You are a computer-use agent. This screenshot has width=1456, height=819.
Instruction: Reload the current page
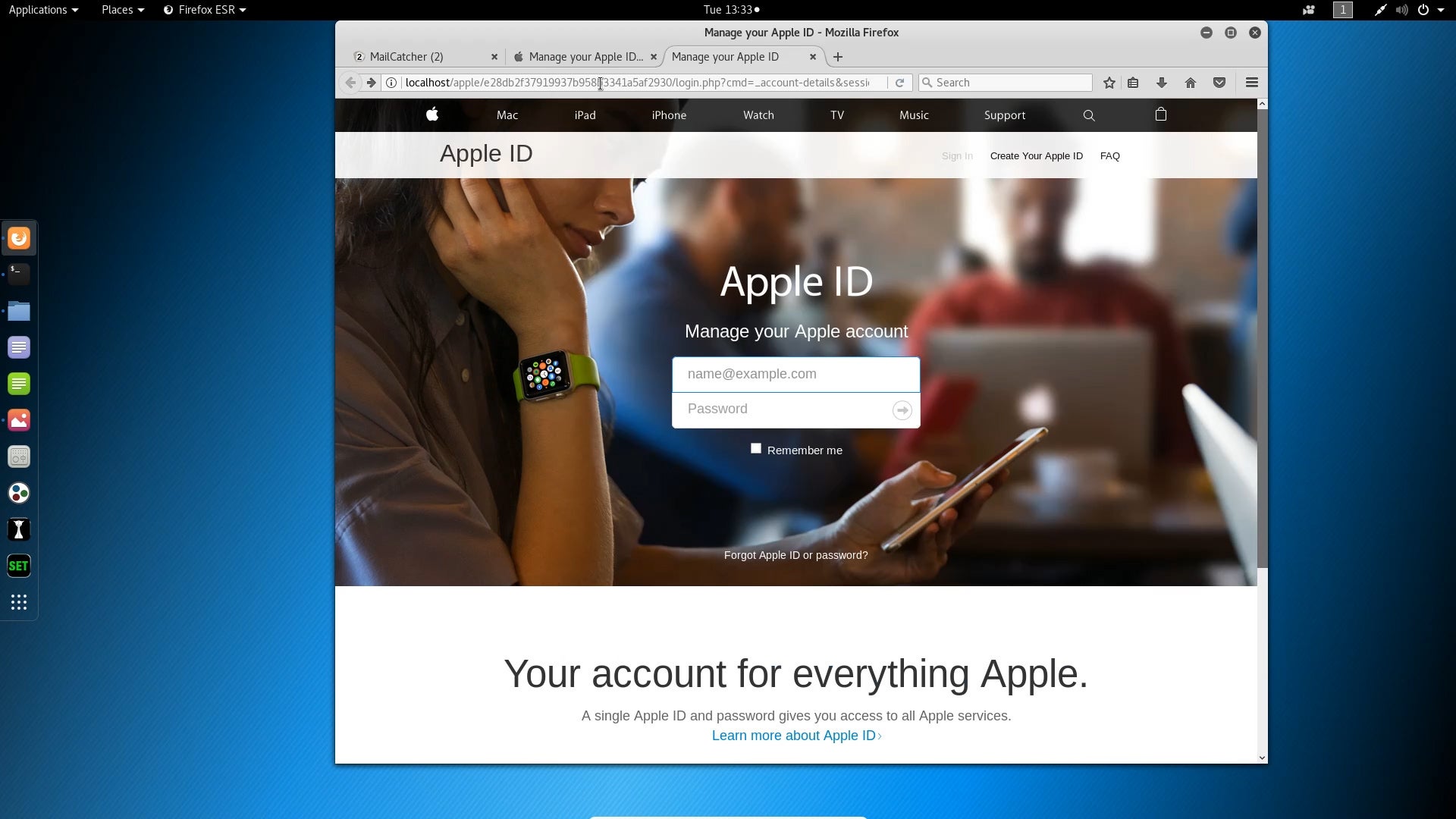[899, 83]
